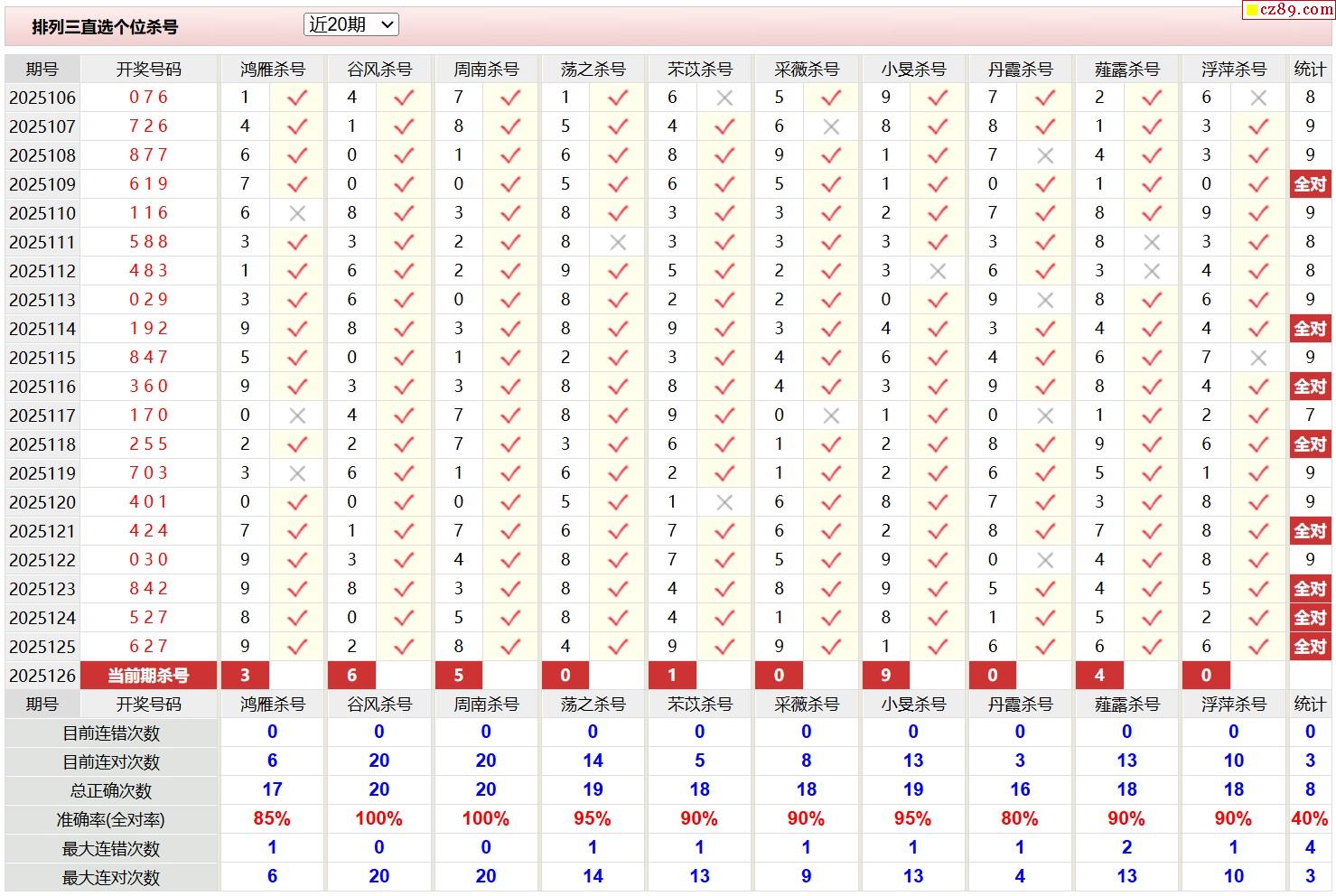Click the top 荡之杀号 column header

coord(593,70)
